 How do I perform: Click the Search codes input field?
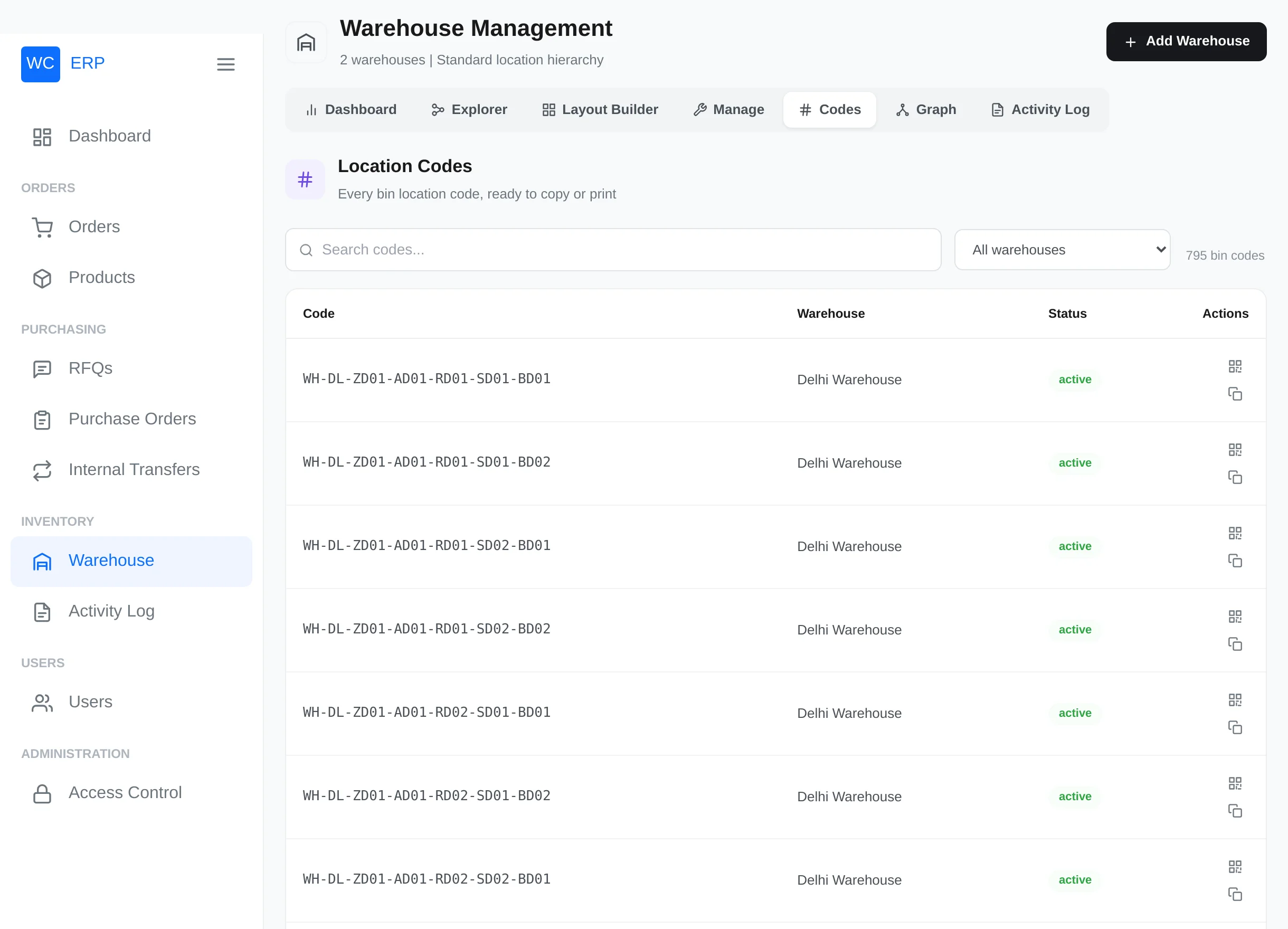tap(613, 250)
